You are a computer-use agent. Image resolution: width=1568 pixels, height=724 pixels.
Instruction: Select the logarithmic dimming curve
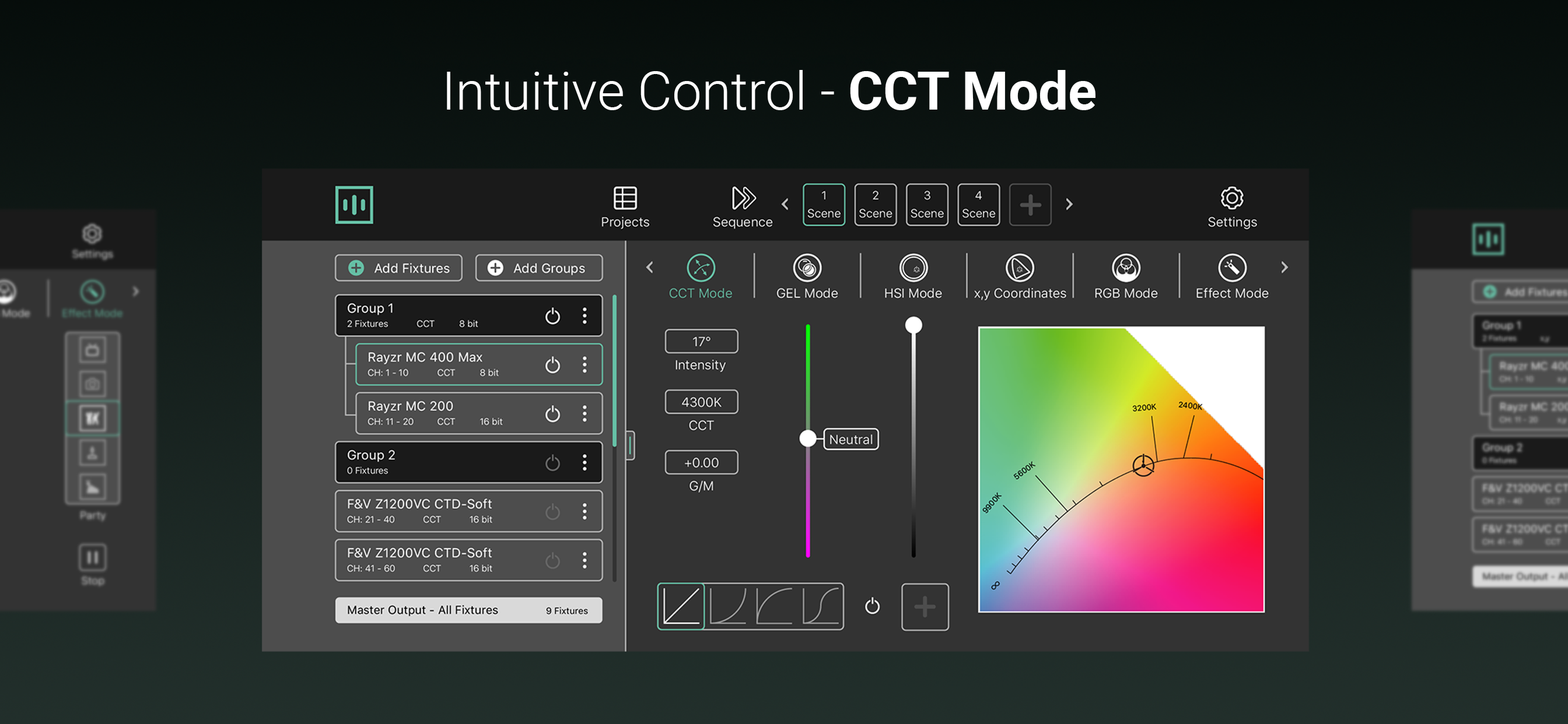[x=773, y=606]
